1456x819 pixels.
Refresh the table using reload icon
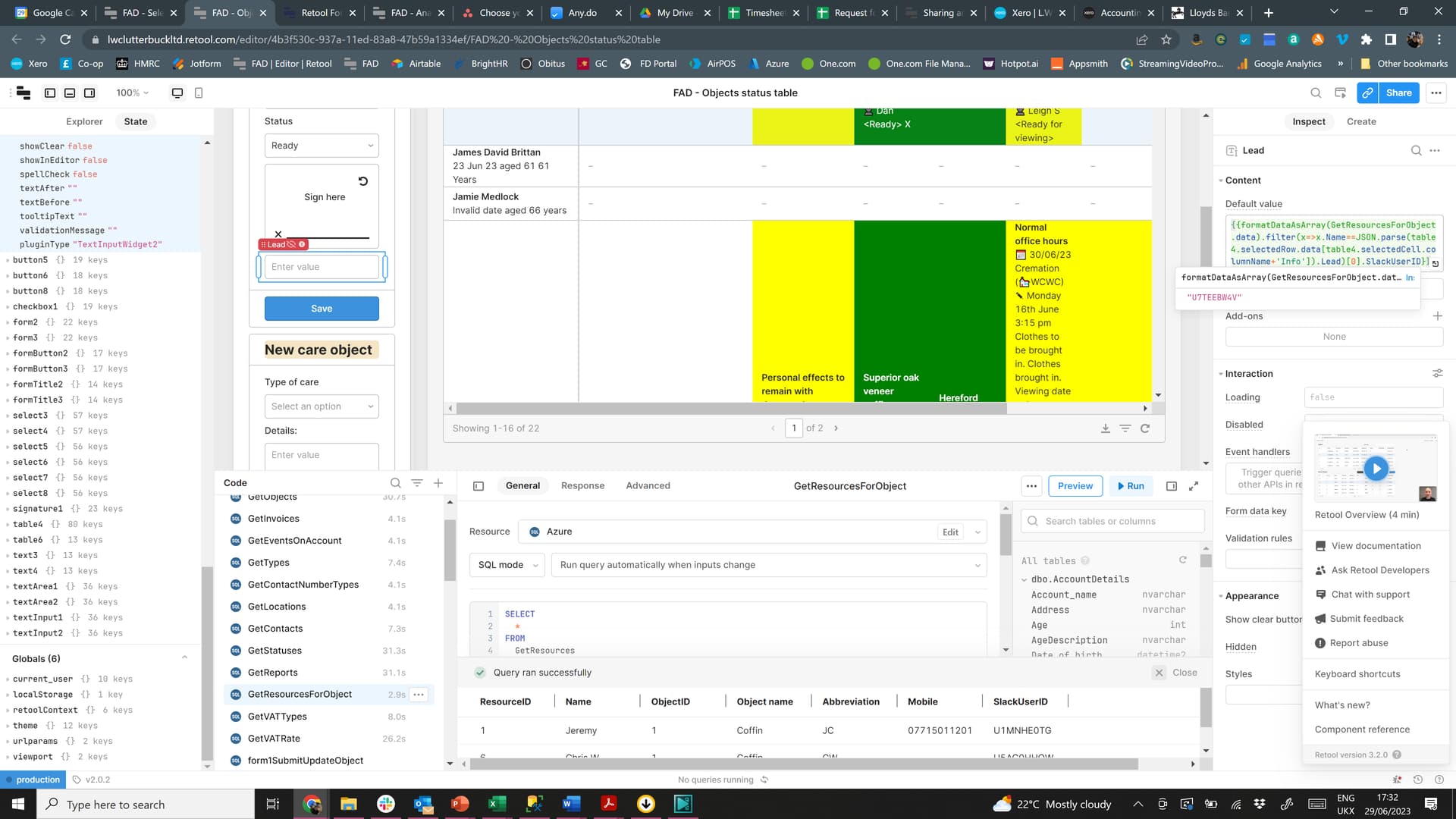[x=1145, y=428]
